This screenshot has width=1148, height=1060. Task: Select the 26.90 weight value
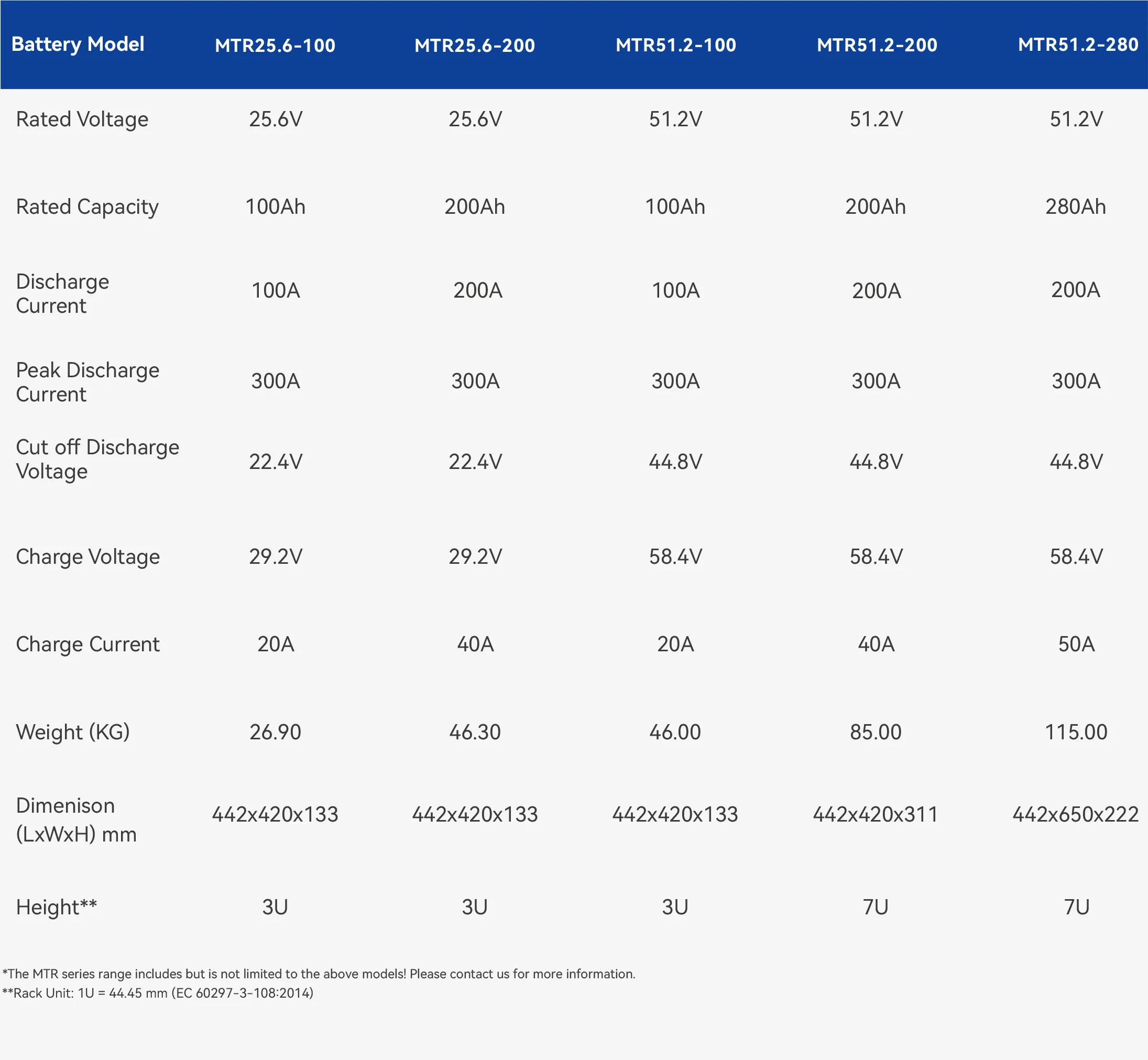point(275,732)
